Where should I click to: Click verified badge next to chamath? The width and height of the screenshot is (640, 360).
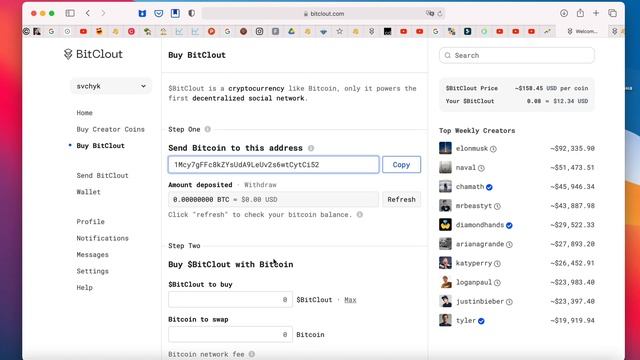click(489, 187)
